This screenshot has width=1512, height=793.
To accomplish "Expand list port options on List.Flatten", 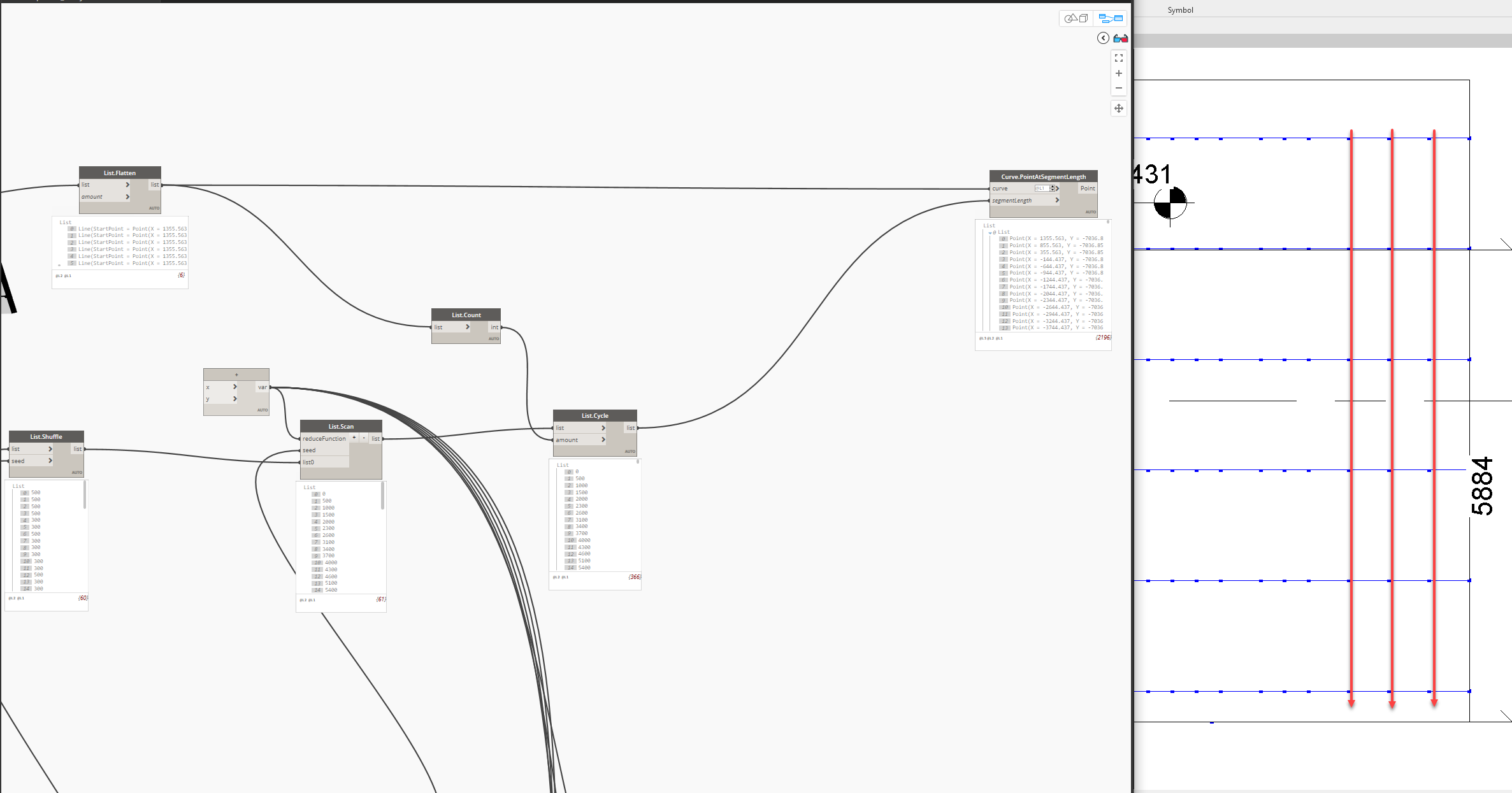I will tap(127, 185).
